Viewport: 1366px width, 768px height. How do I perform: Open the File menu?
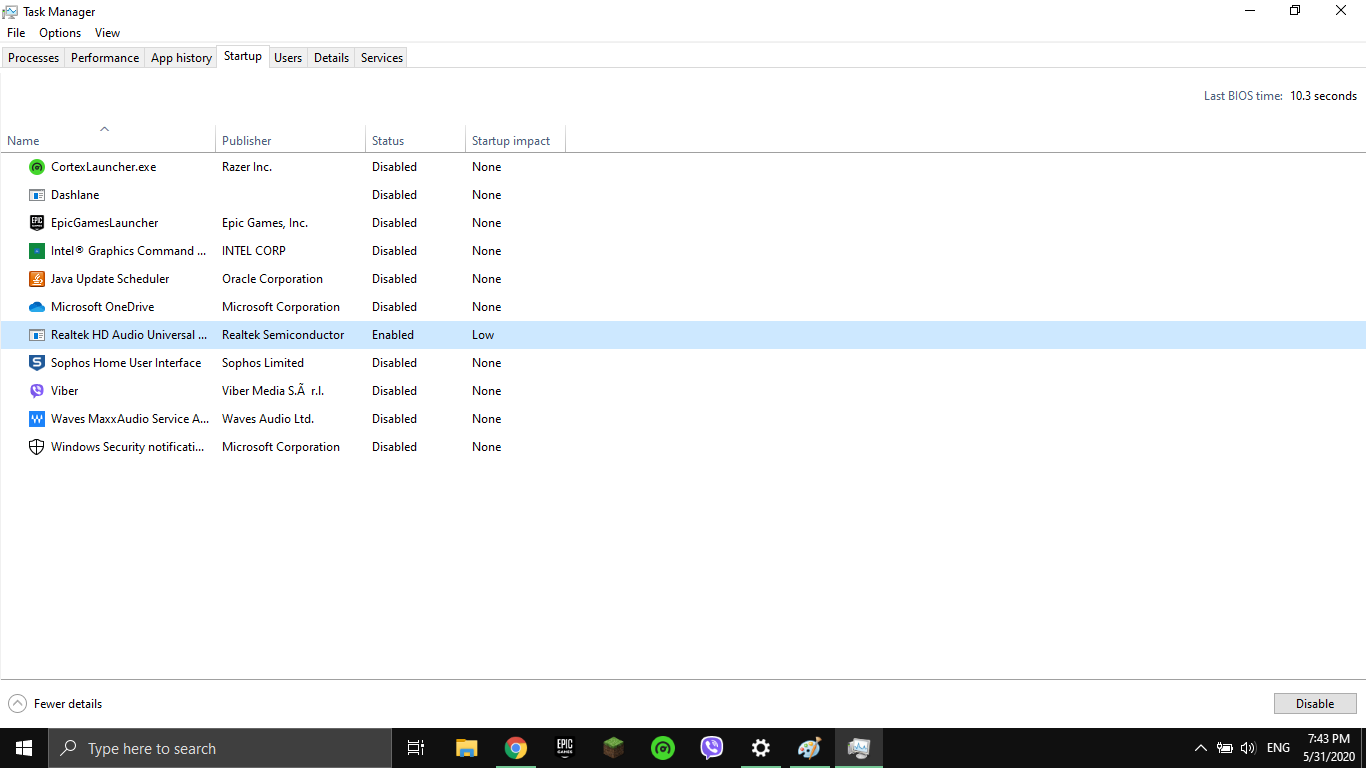point(16,33)
